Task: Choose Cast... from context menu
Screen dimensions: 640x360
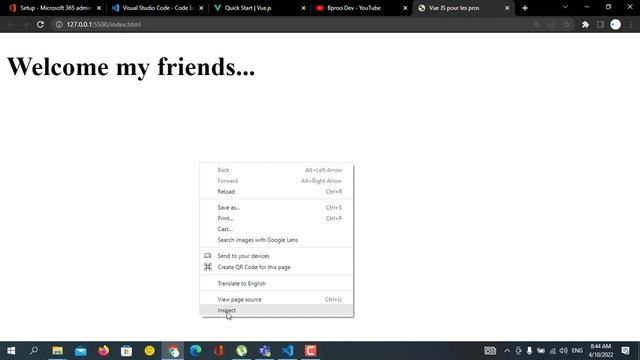Action: [276, 229]
